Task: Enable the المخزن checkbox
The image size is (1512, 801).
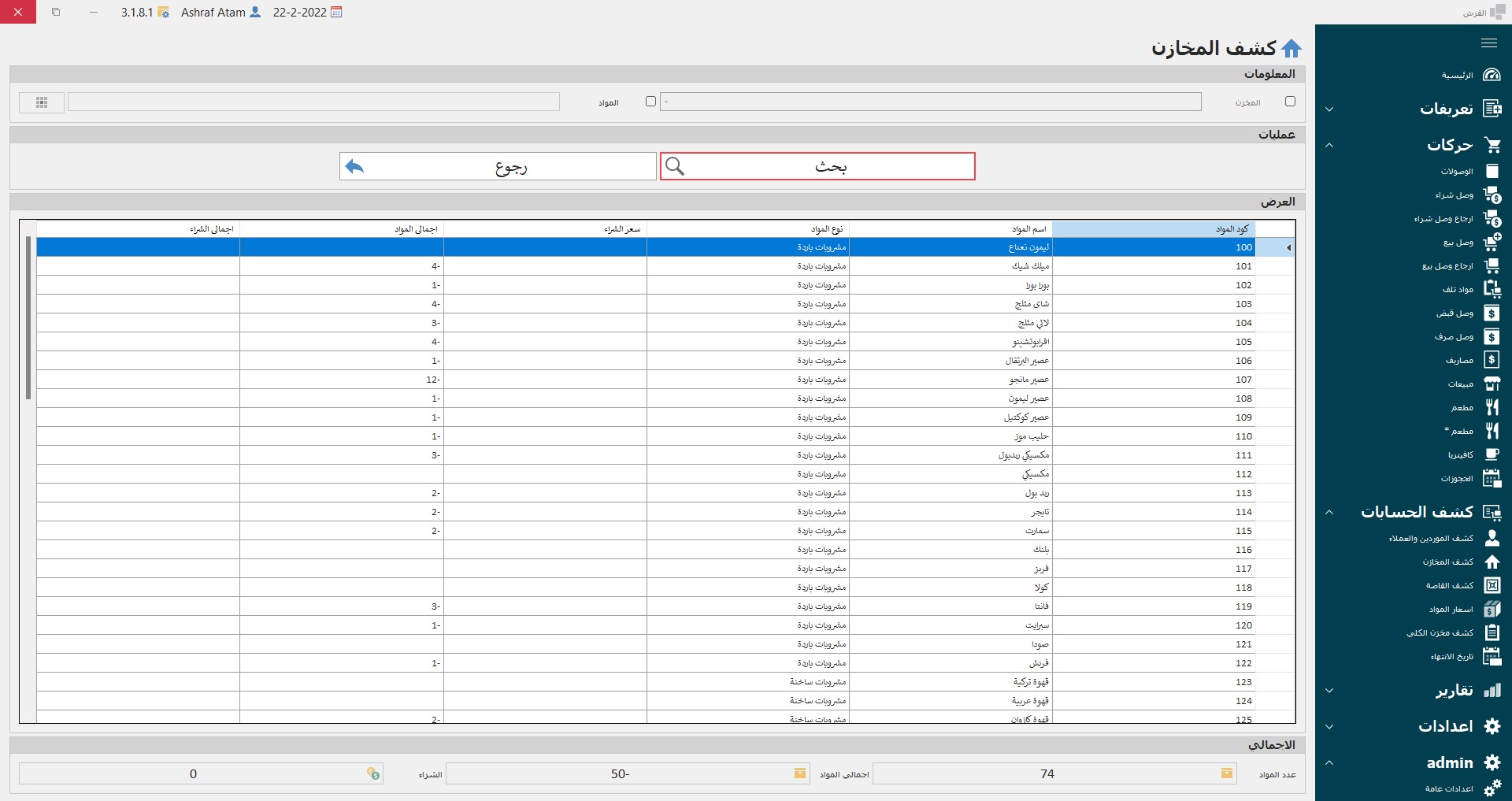Action: coord(1290,102)
